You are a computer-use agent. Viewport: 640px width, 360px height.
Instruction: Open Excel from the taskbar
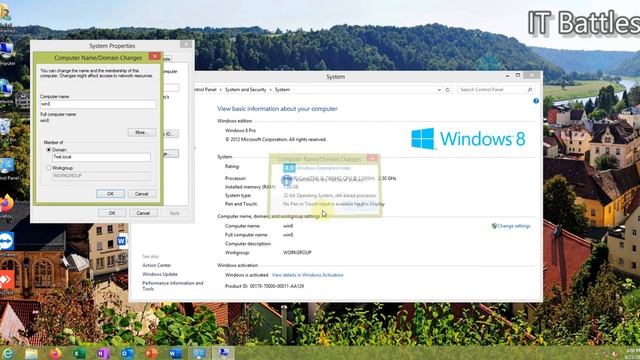(79, 353)
